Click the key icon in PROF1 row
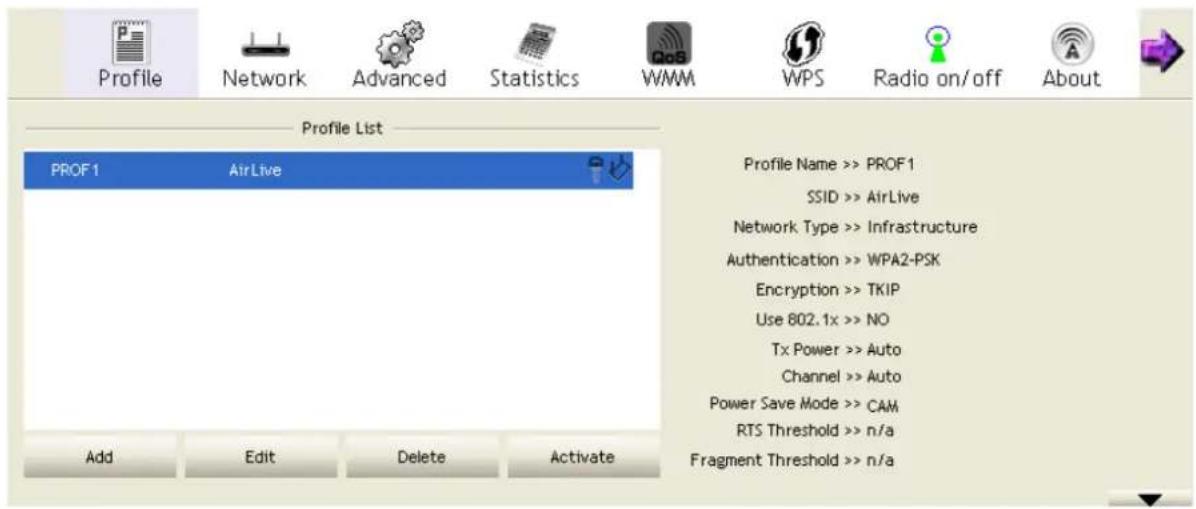The height and width of the screenshot is (509, 1196). (596, 169)
